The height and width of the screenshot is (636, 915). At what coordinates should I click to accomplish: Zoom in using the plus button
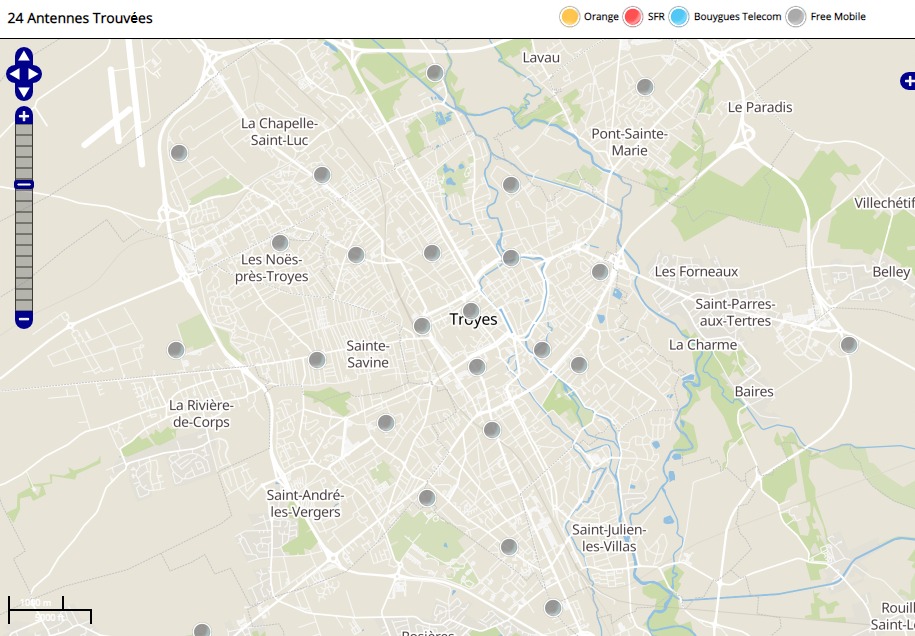tap(24, 117)
